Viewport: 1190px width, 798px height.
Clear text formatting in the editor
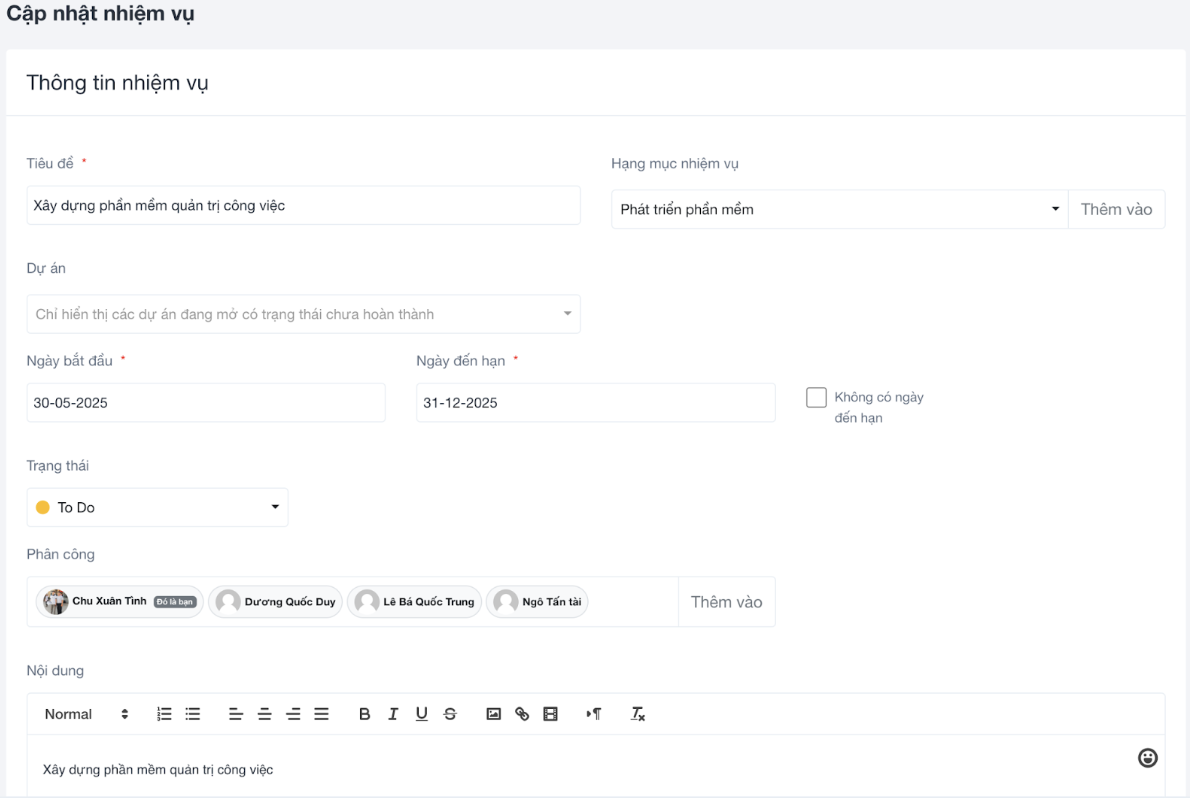tap(638, 714)
